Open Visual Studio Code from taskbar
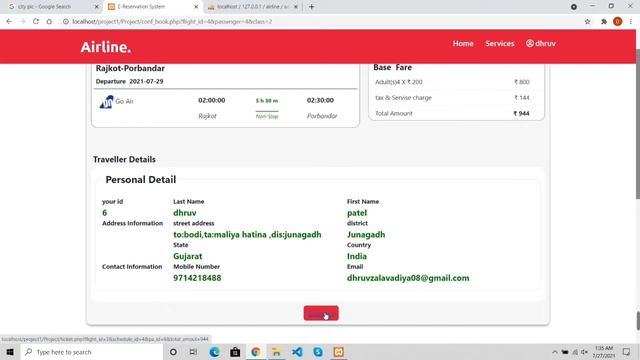The height and width of the screenshot is (360, 640). click(x=297, y=352)
